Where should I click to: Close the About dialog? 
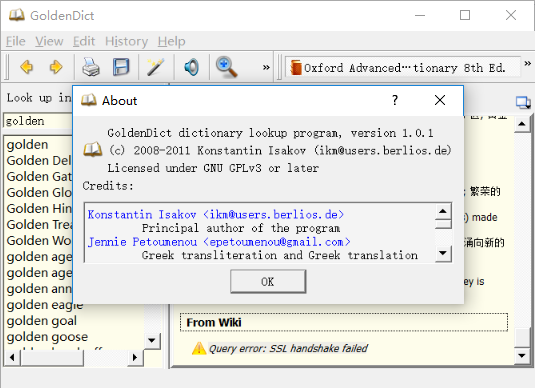pos(440,100)
